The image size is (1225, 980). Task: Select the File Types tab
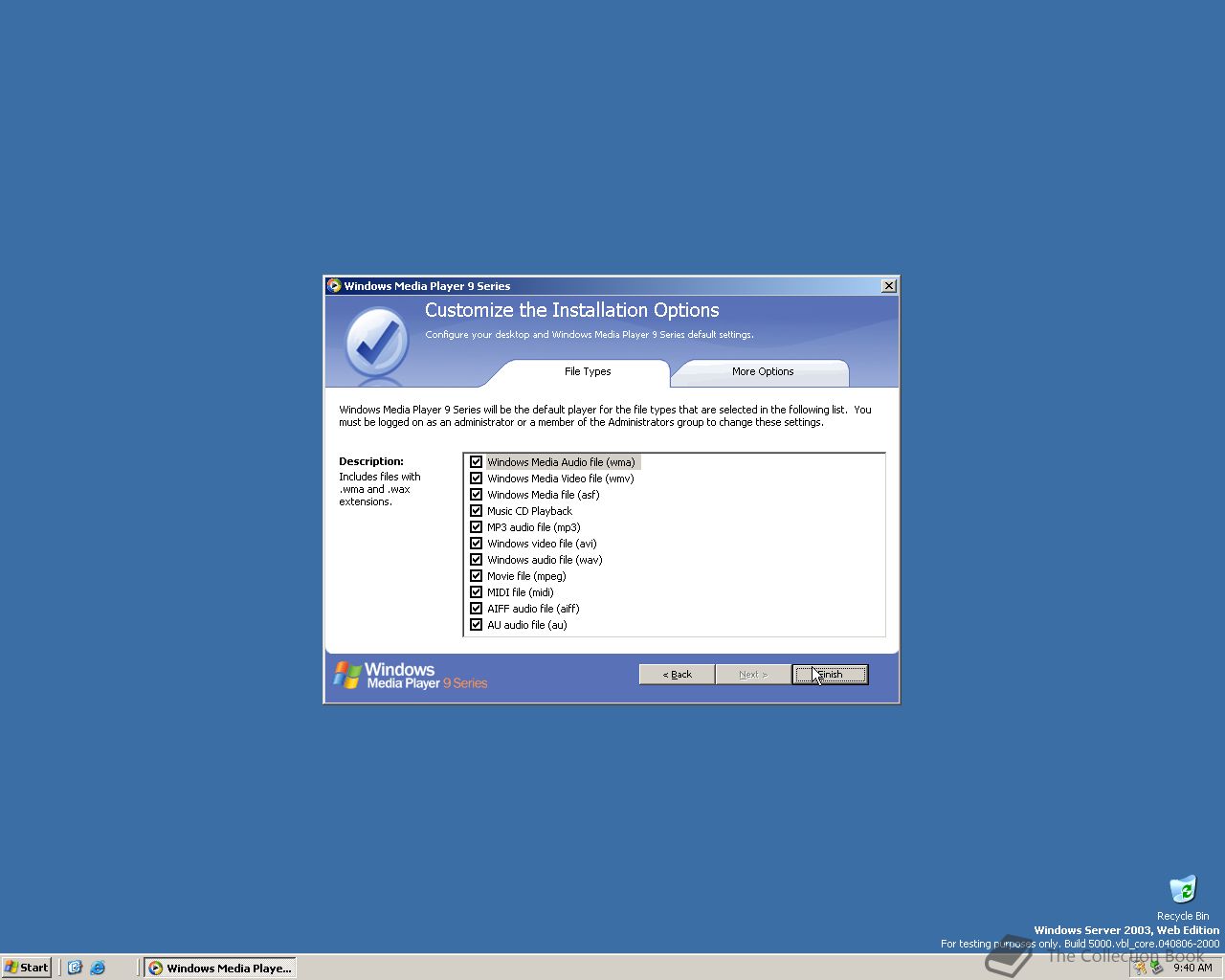point(587,372)
